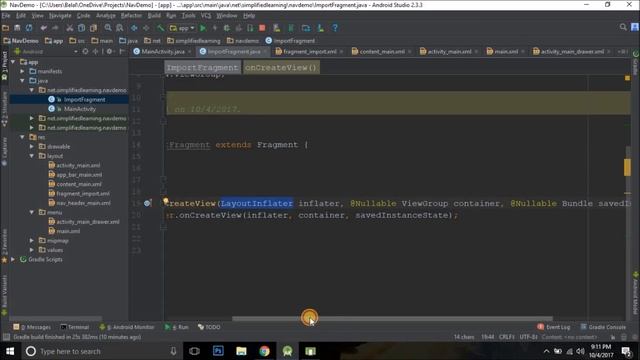Click the Windows Start button
640x360 pixels.
10,351
